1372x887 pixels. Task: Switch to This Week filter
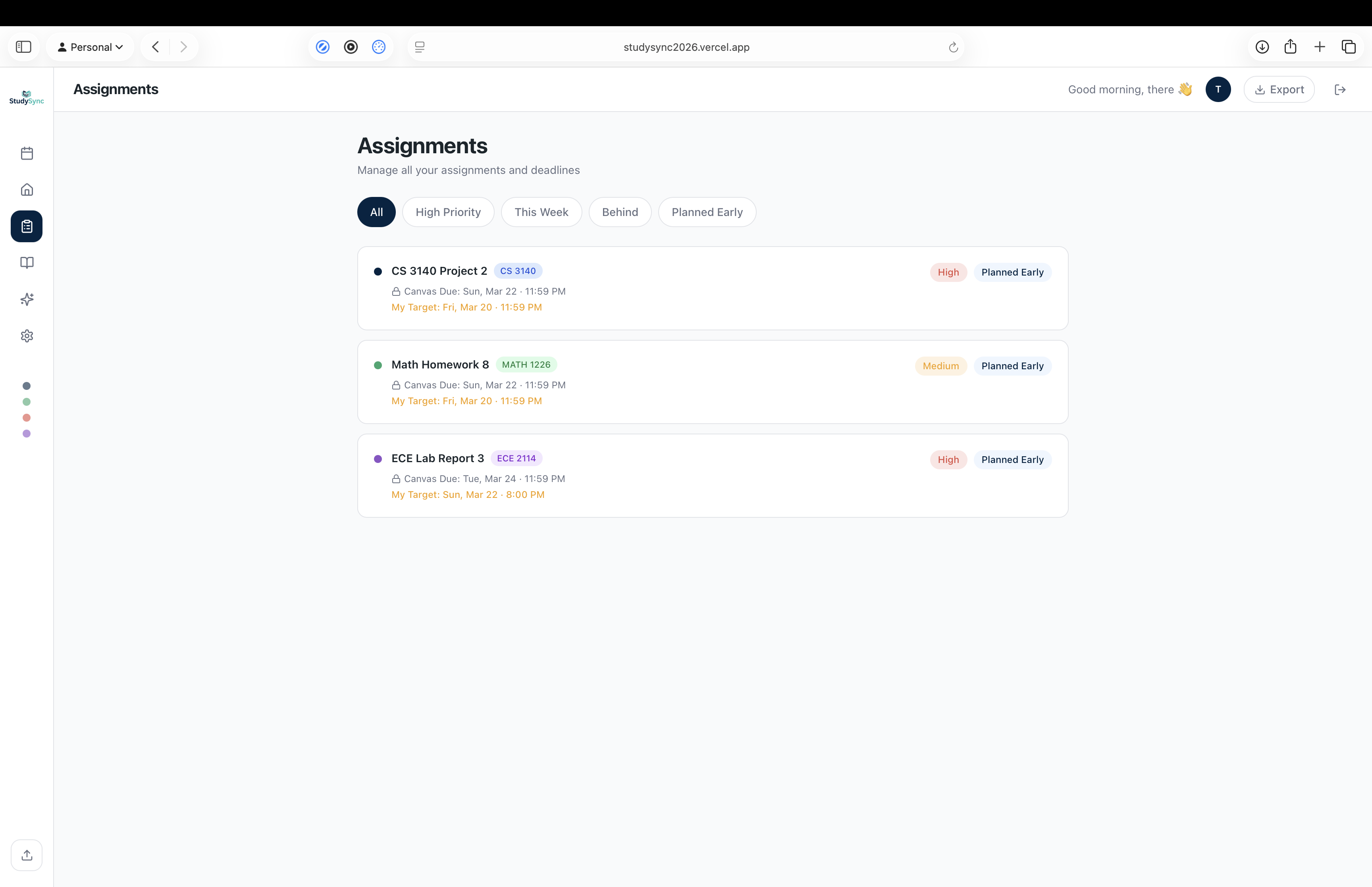(541, 212)
